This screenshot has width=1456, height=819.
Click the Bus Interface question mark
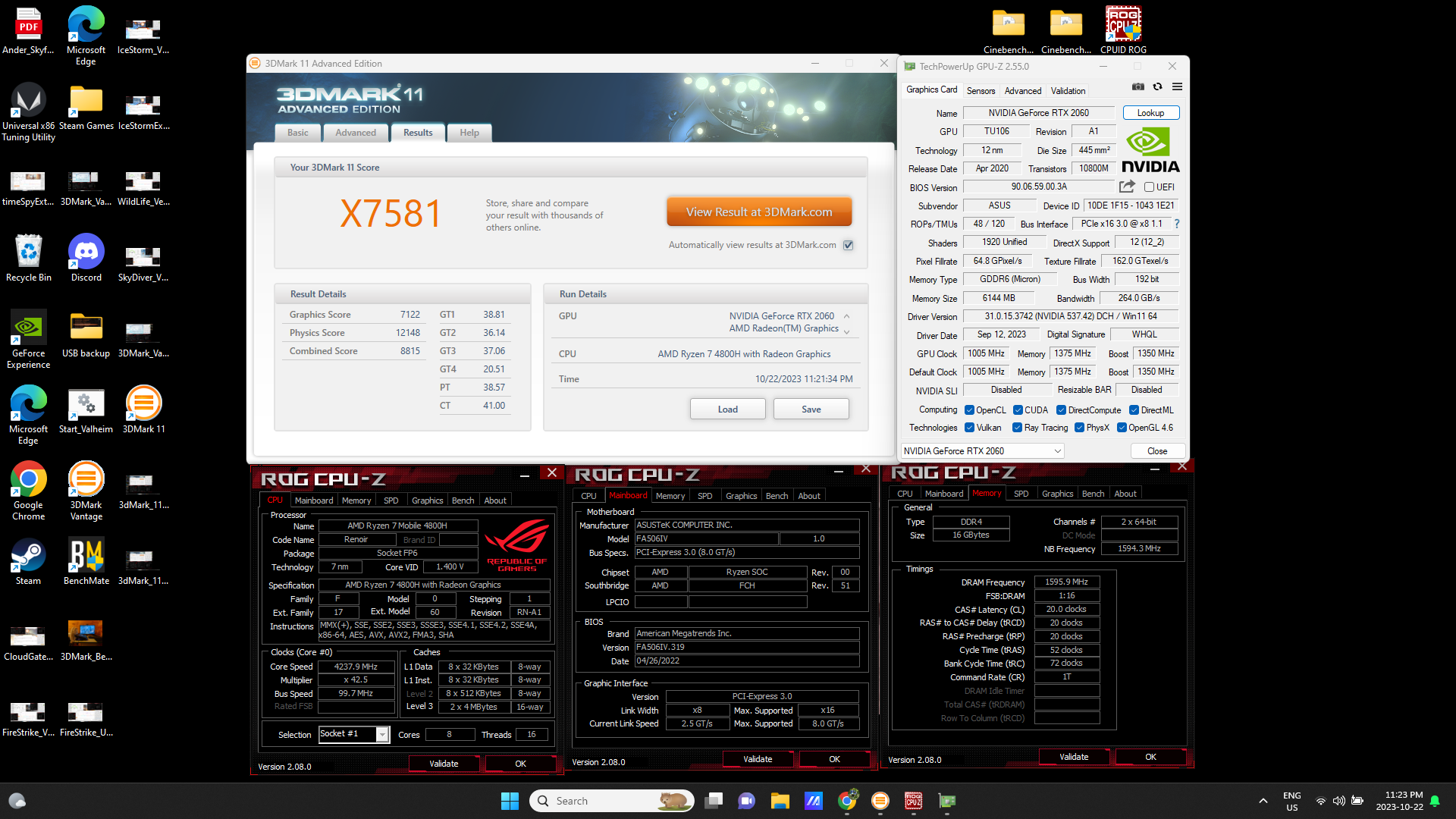[1176, 224]
